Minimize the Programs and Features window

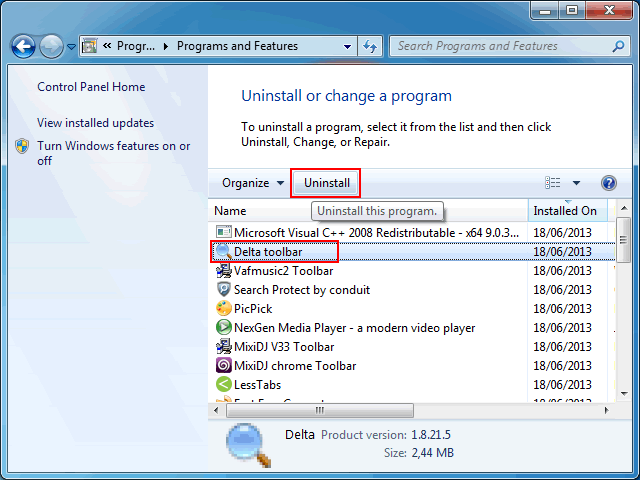545,11
